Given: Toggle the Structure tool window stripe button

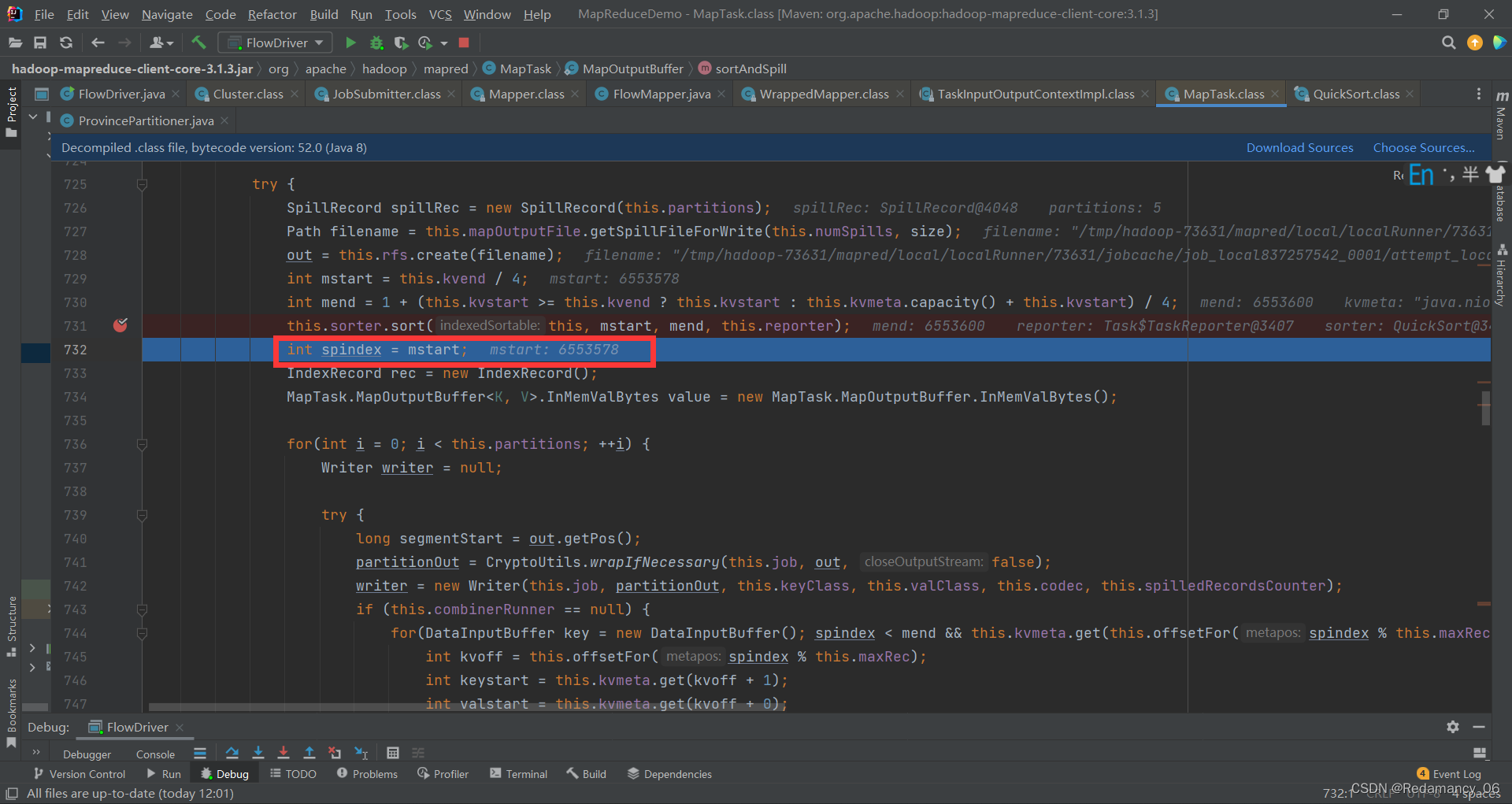Looking at the screenshot, I should (x=11, y=626).
